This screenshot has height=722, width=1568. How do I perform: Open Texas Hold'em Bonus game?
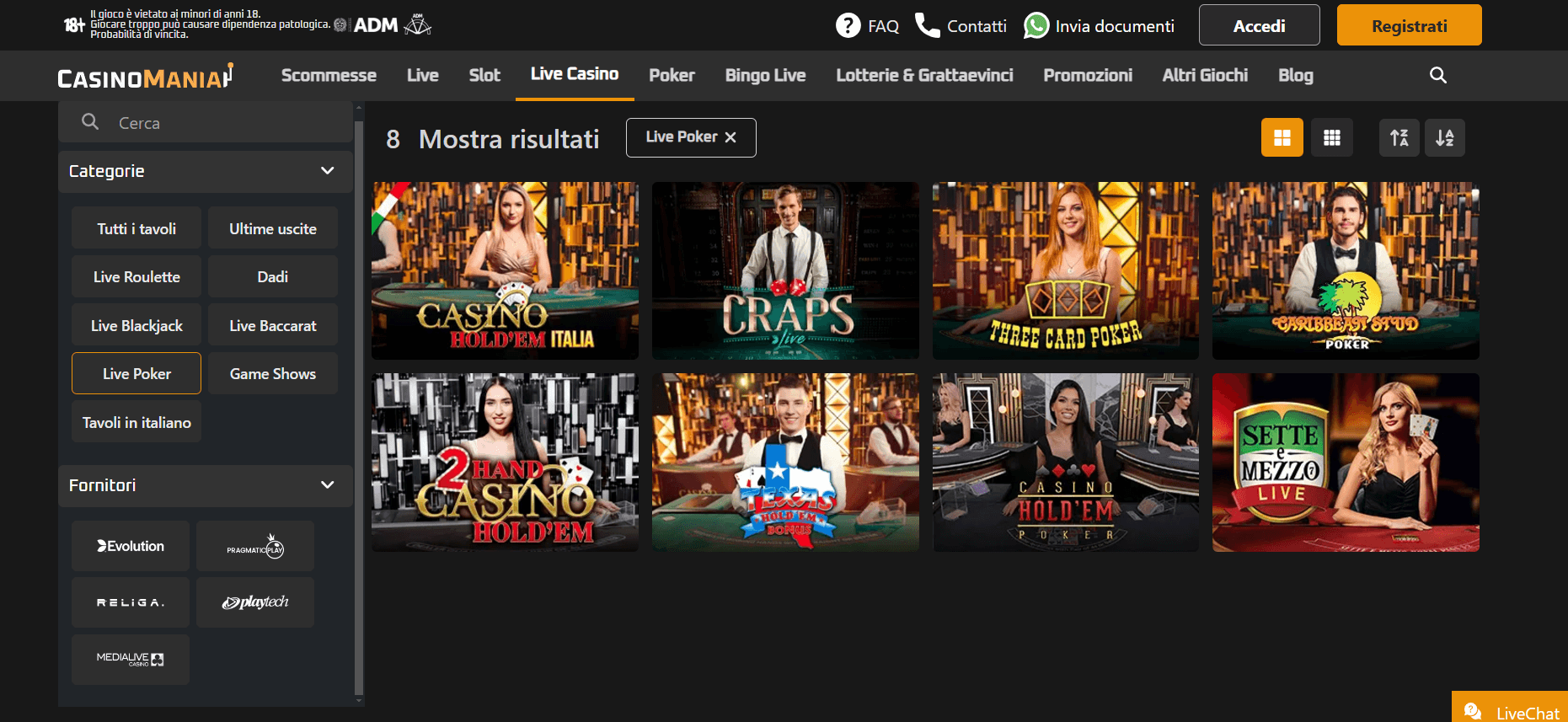[785, 463]
